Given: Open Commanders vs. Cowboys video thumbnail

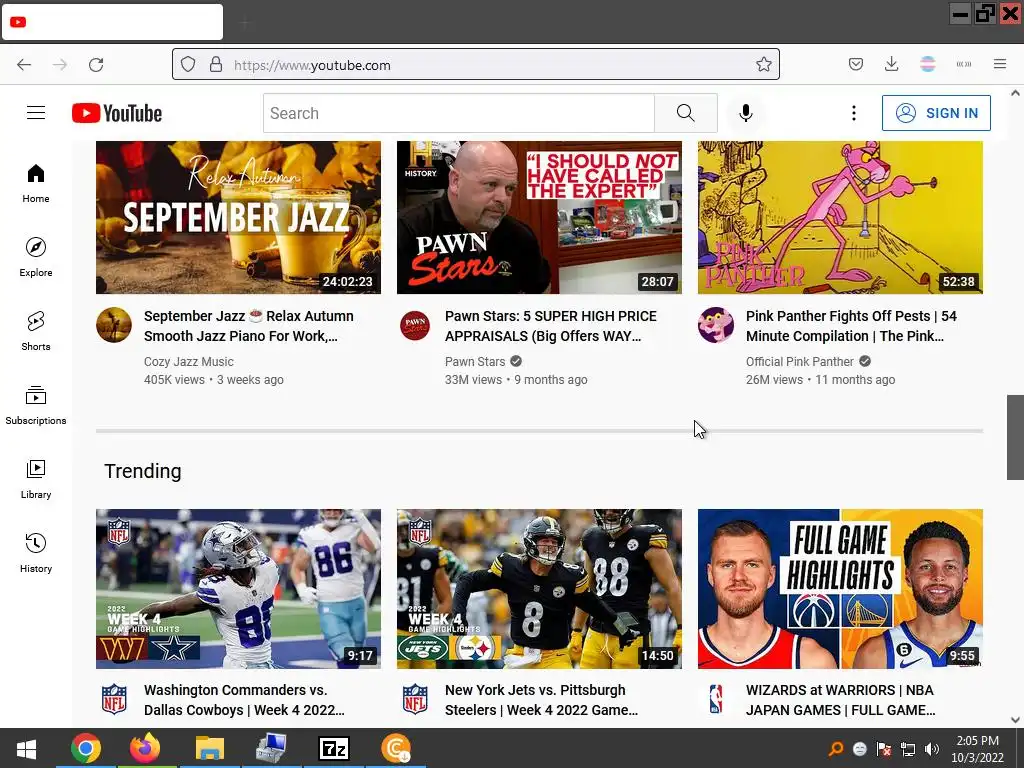Looking at the screenshot, I should point(238,589).
